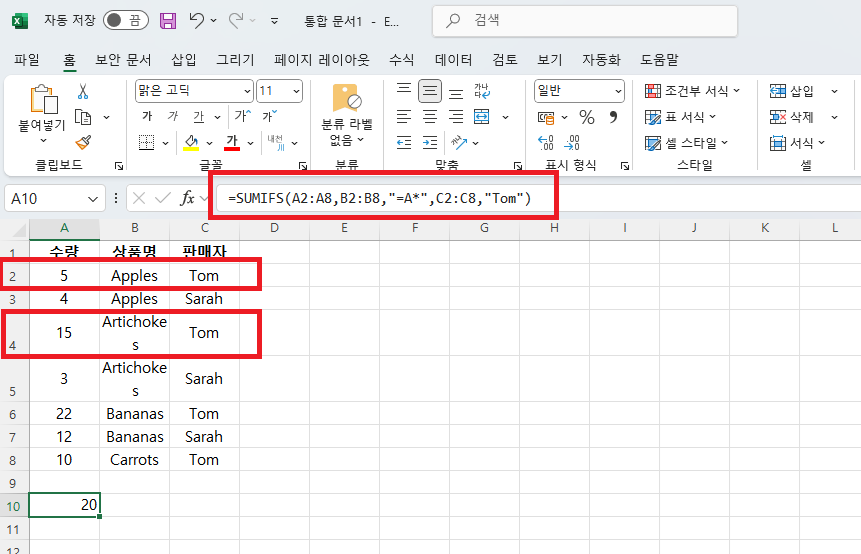Screen dimensions: 861x554
Task: Open the font size combo box
Action: coord(279,91)
